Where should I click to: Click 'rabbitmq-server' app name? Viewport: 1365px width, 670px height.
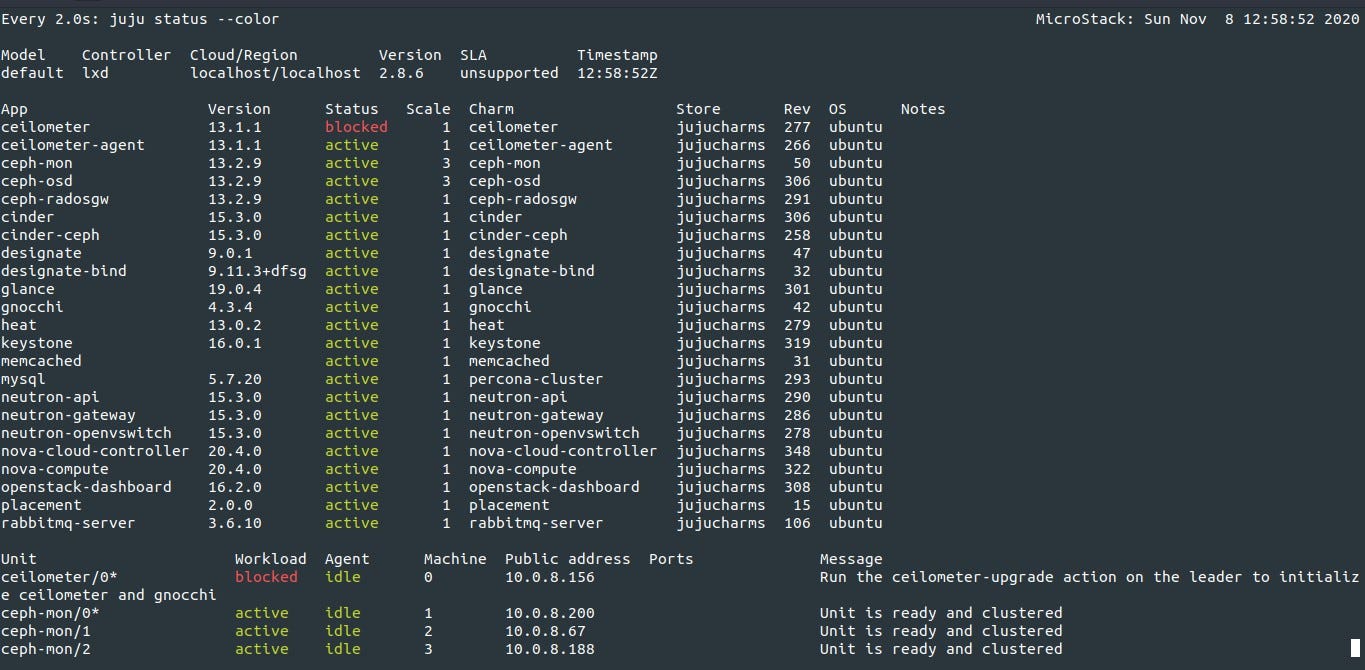click(68, 523)
